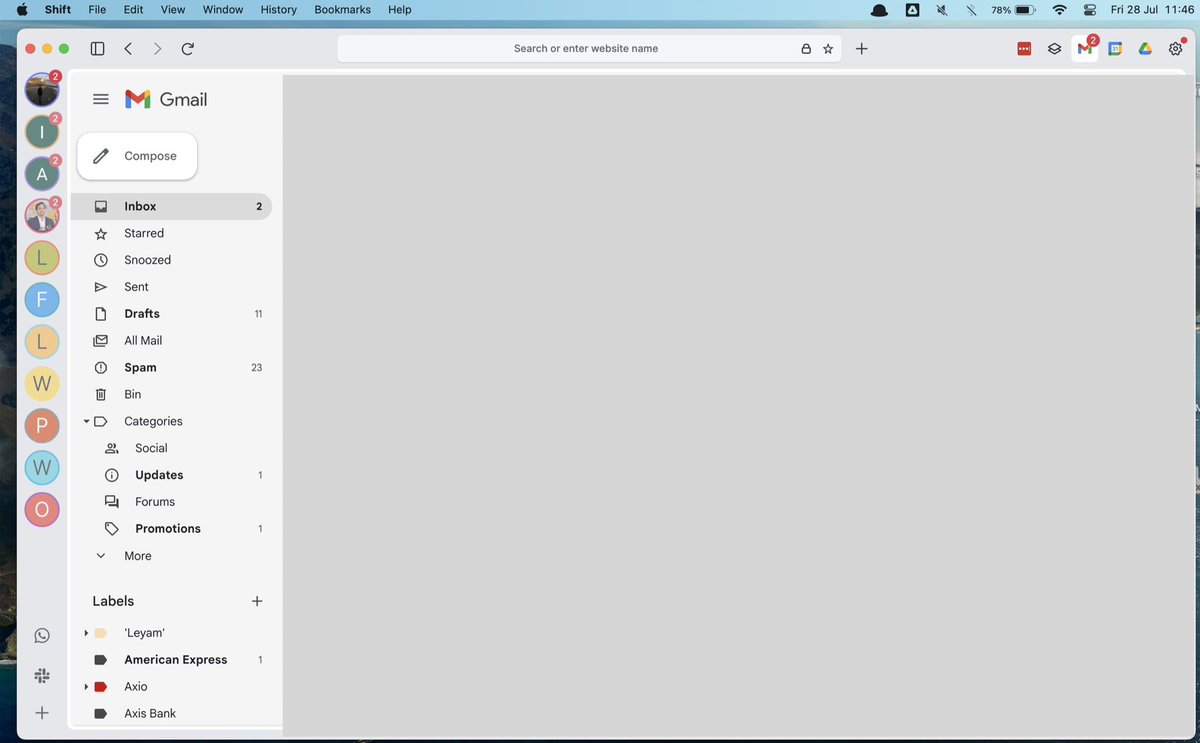Toggle the Shift sidebar panel icon
This screenshot has height=743, width=1200.
(x=97, y=48)
